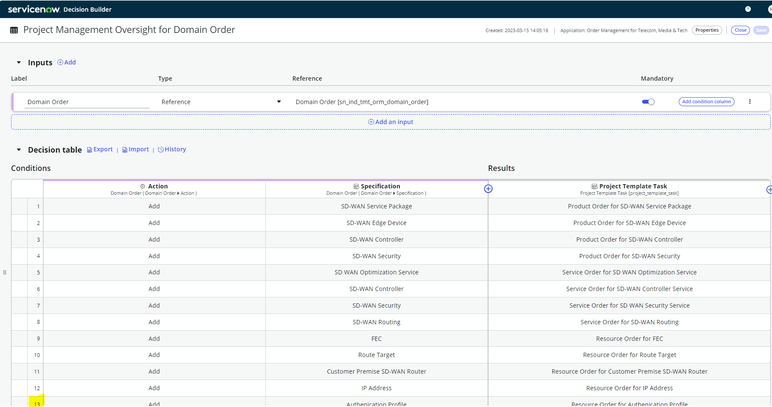Image resolution: width=772 pixels, height=407 pixels.
Task: Click the Add action cell in row 1
Action: point(154,206)
